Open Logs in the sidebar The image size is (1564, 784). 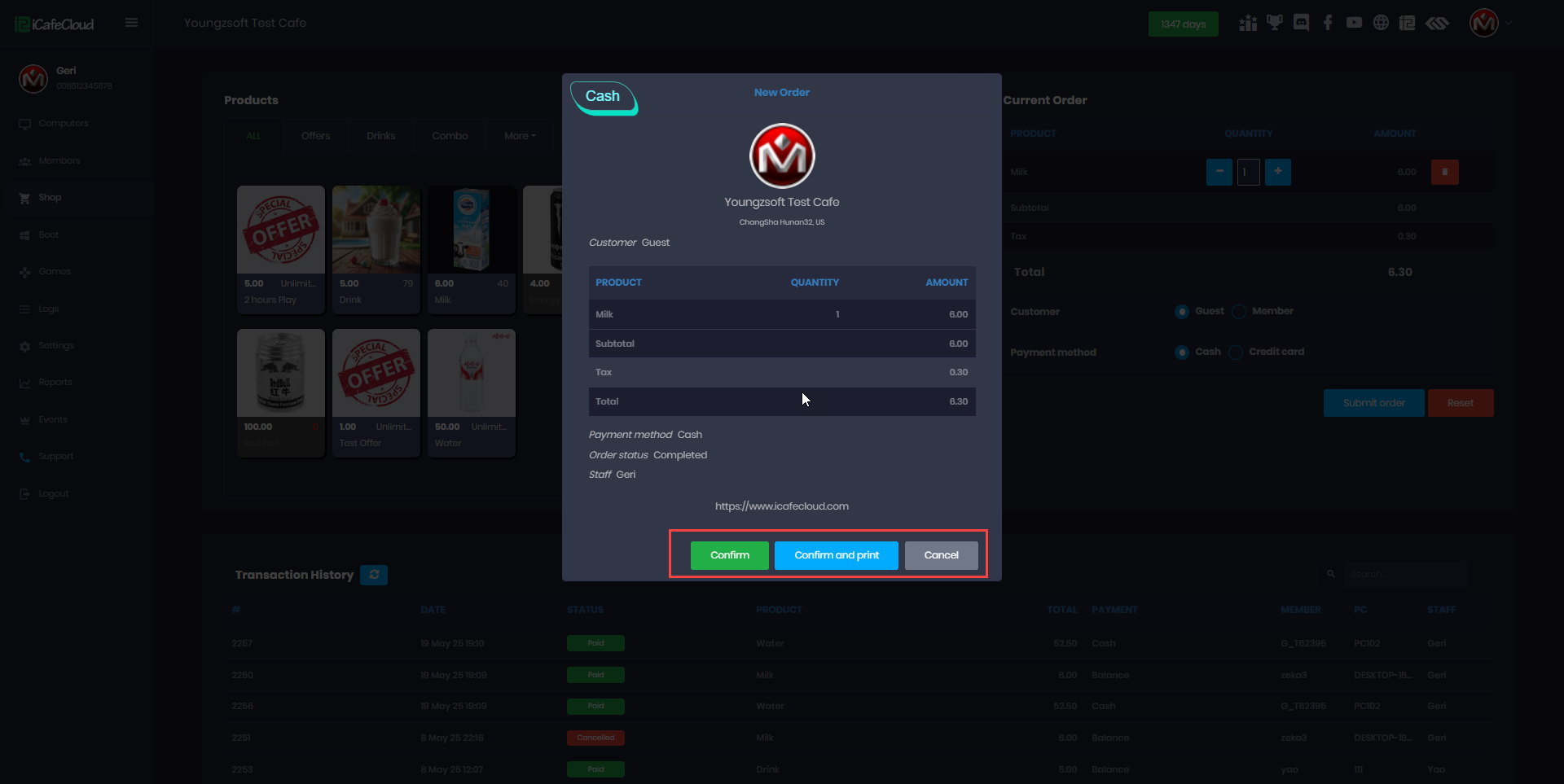[49, 309]
